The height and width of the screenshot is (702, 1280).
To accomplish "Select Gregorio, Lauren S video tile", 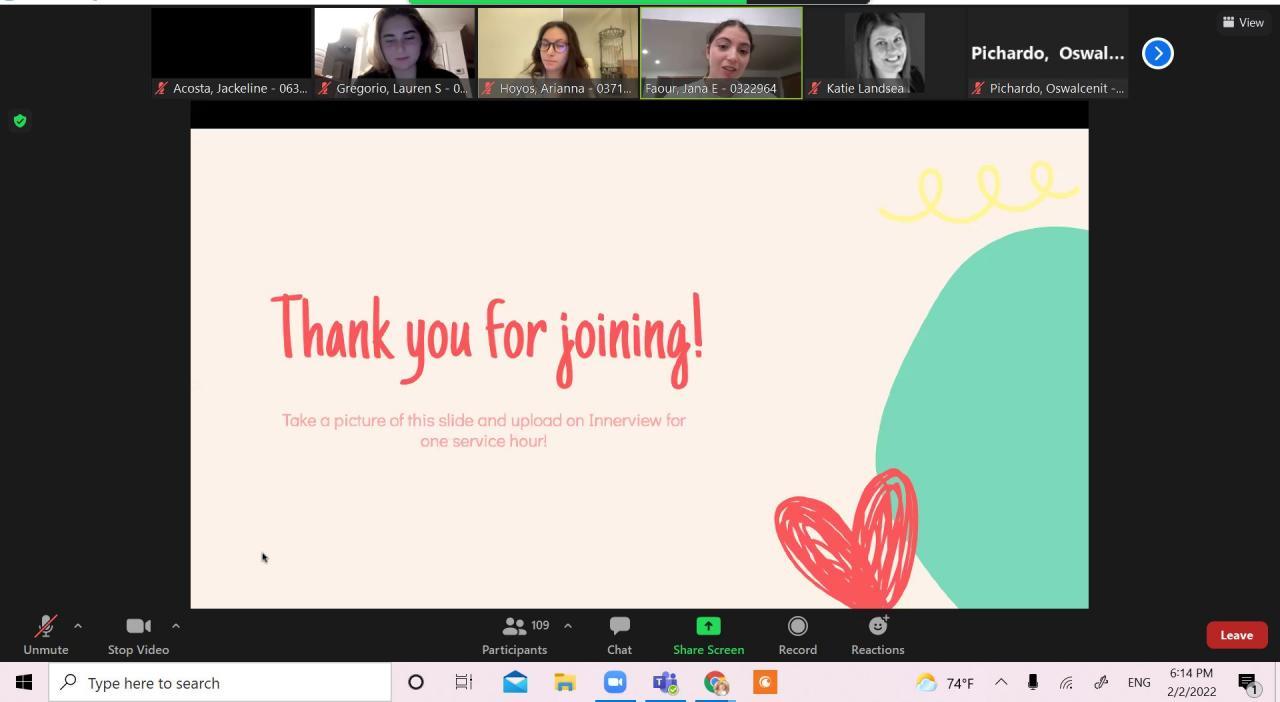I will pos(395,53).
